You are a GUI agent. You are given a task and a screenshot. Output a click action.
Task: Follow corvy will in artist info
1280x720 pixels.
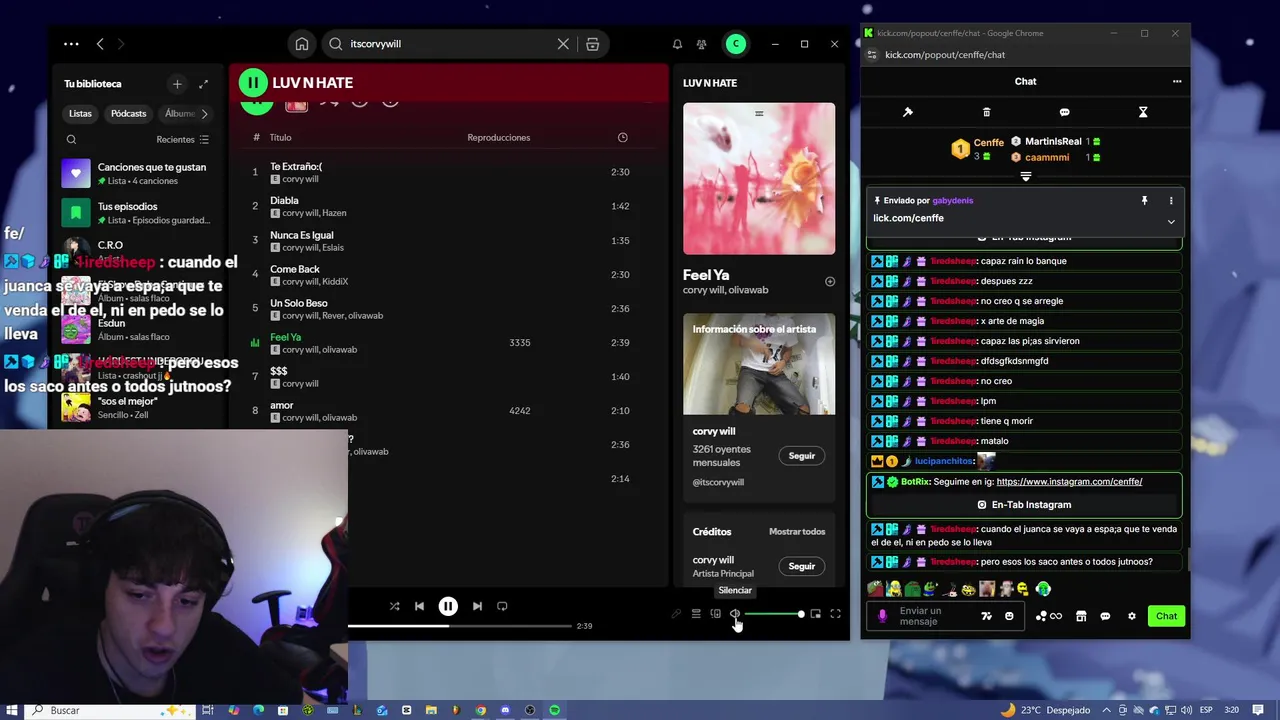tap(801, 456)
